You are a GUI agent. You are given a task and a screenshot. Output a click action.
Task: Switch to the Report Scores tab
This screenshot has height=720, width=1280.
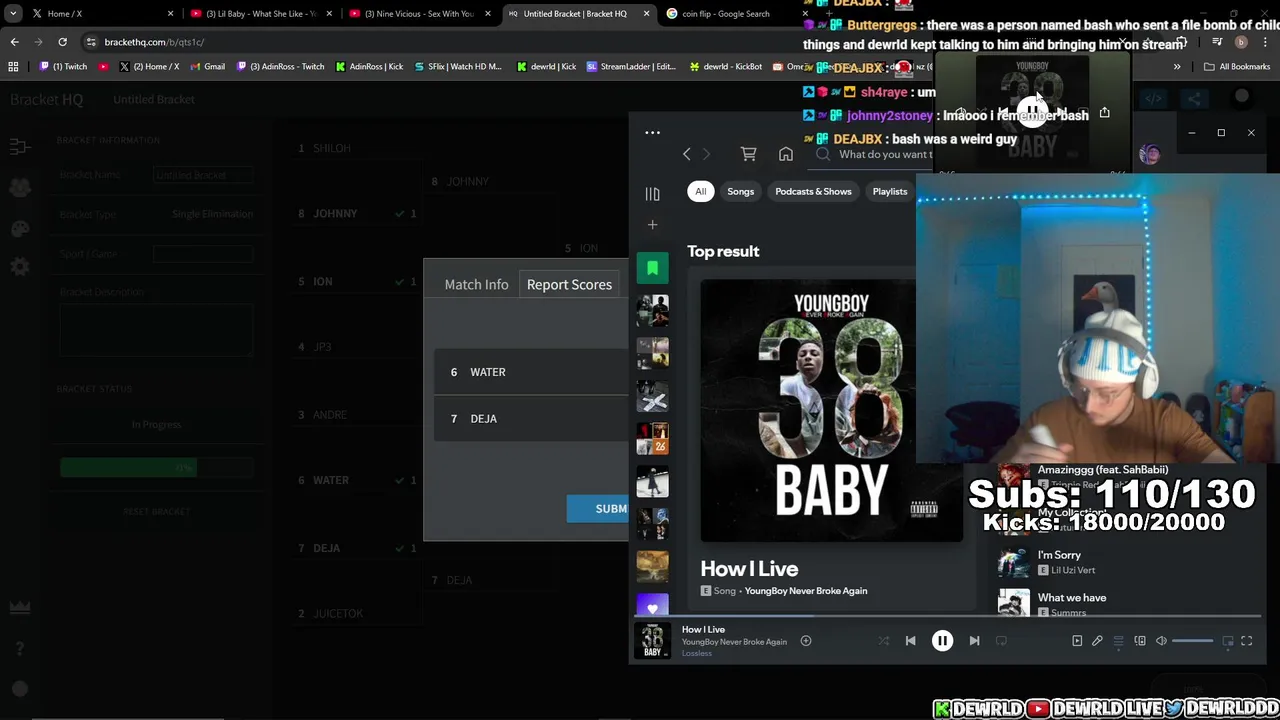point(569,284)
